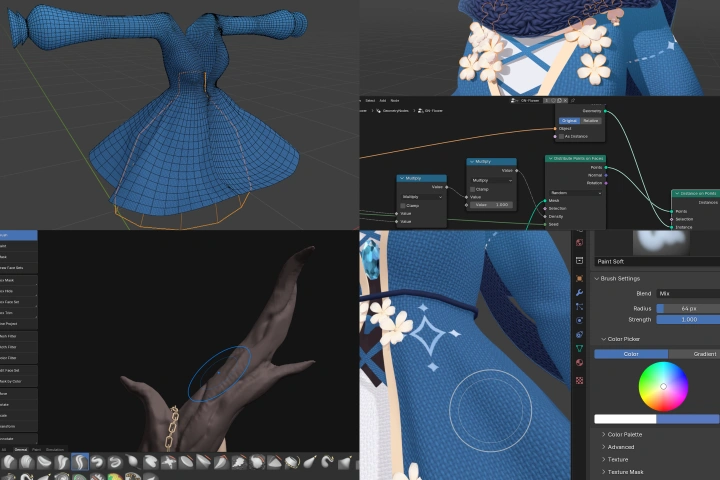Open operation dropdown on left Multiply node
This screenshot has width=720, height=480.
422,197
